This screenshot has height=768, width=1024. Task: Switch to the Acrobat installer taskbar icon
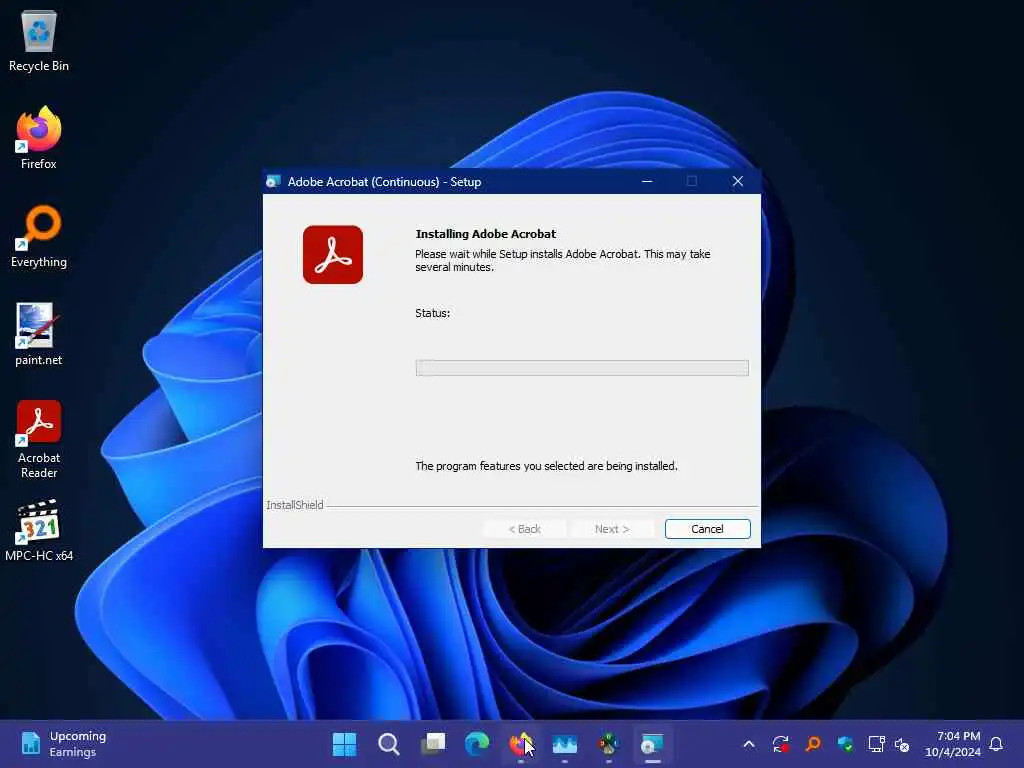point(652,744)
